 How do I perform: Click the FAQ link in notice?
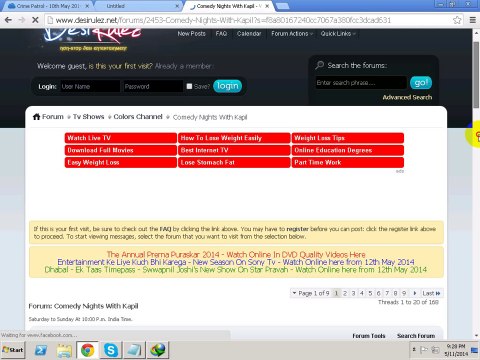pos(165,229)
